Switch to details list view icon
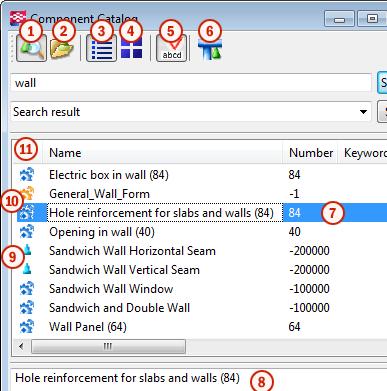This screenshot has height=391, width=387. pos(101,48)
